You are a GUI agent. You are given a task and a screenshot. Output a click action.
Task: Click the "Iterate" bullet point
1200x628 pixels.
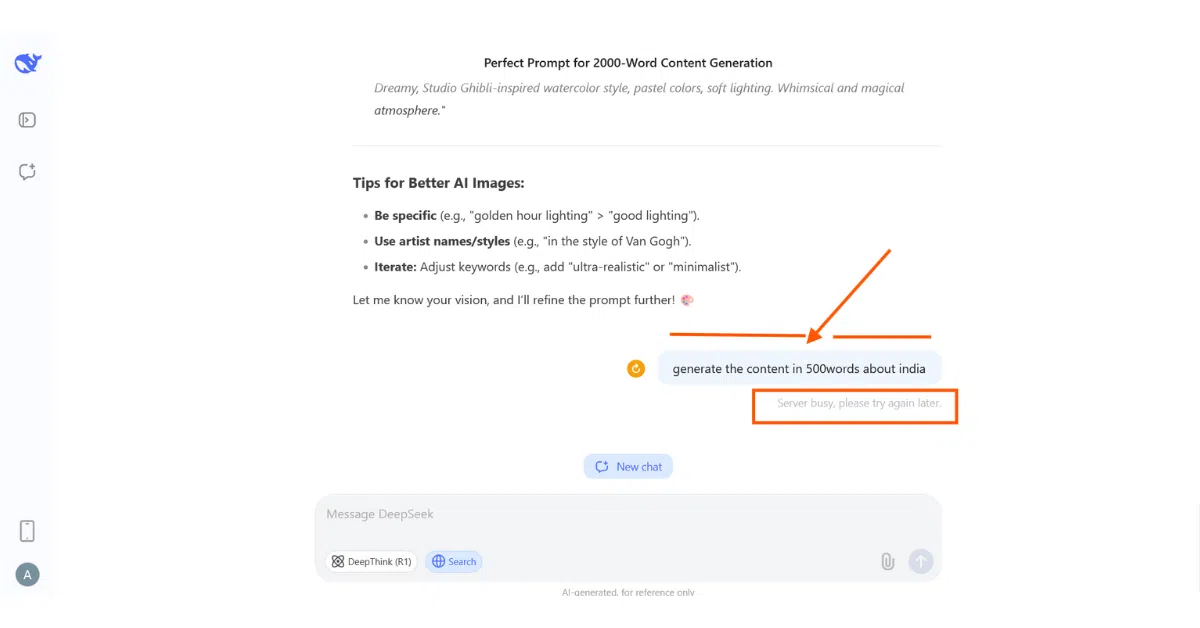(x=558, y=267)
